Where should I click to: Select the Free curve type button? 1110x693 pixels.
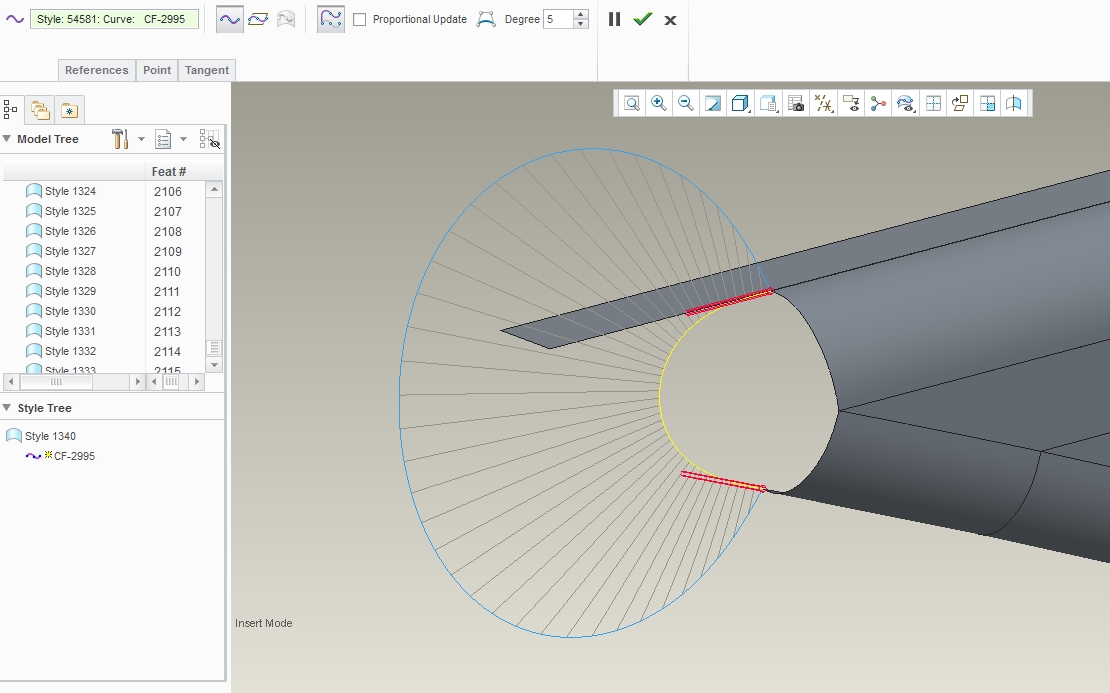(x=229, y=19)
